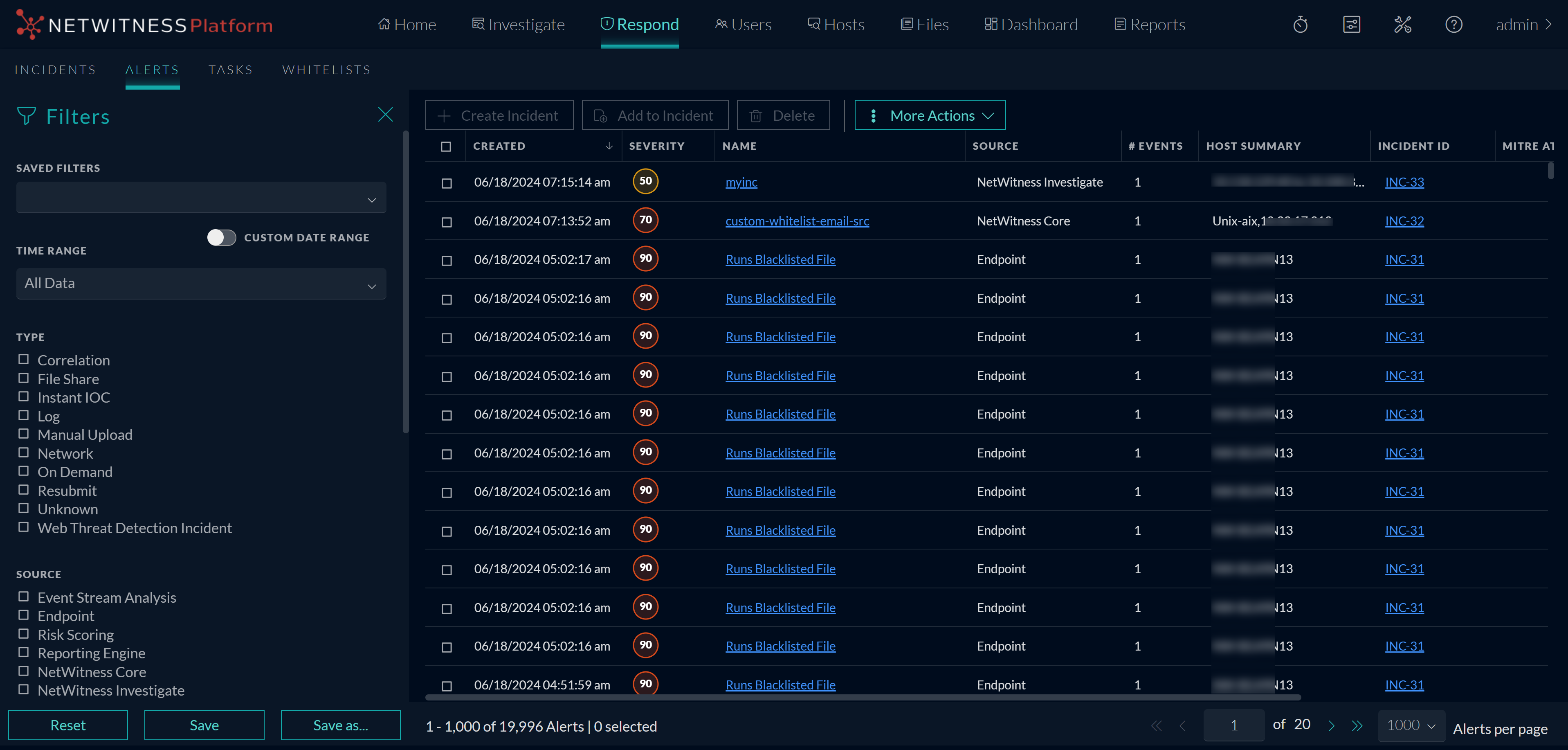Click the Reset button in the Filters panel
The height and width of the screenshot is (750, 1568).
pyautogui.click(x=68, y=725)
